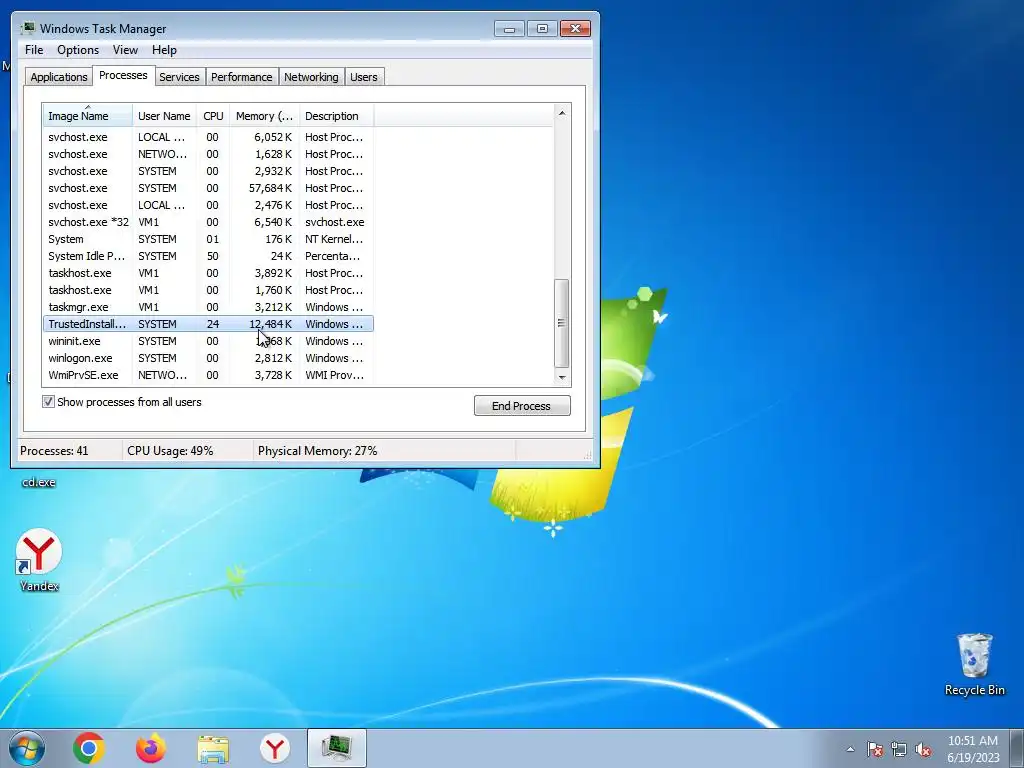Switch to the Services tab
Screen dimensions: 1024x768
point(179,77)
